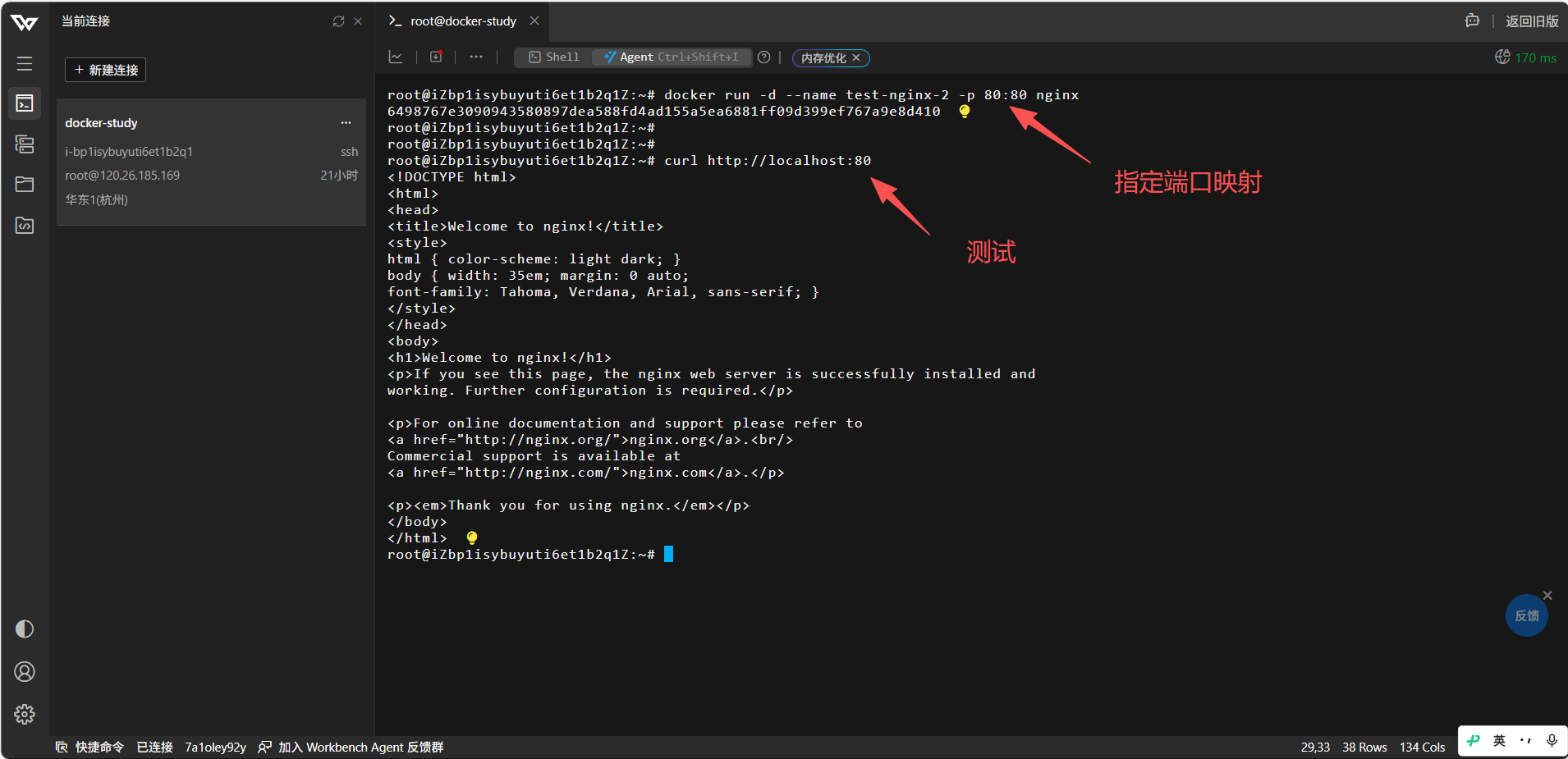The height and width of the screenshot is (759, 1568).
Task: Click the lightbulb hint after </html>
Action: tap(472, 537)
